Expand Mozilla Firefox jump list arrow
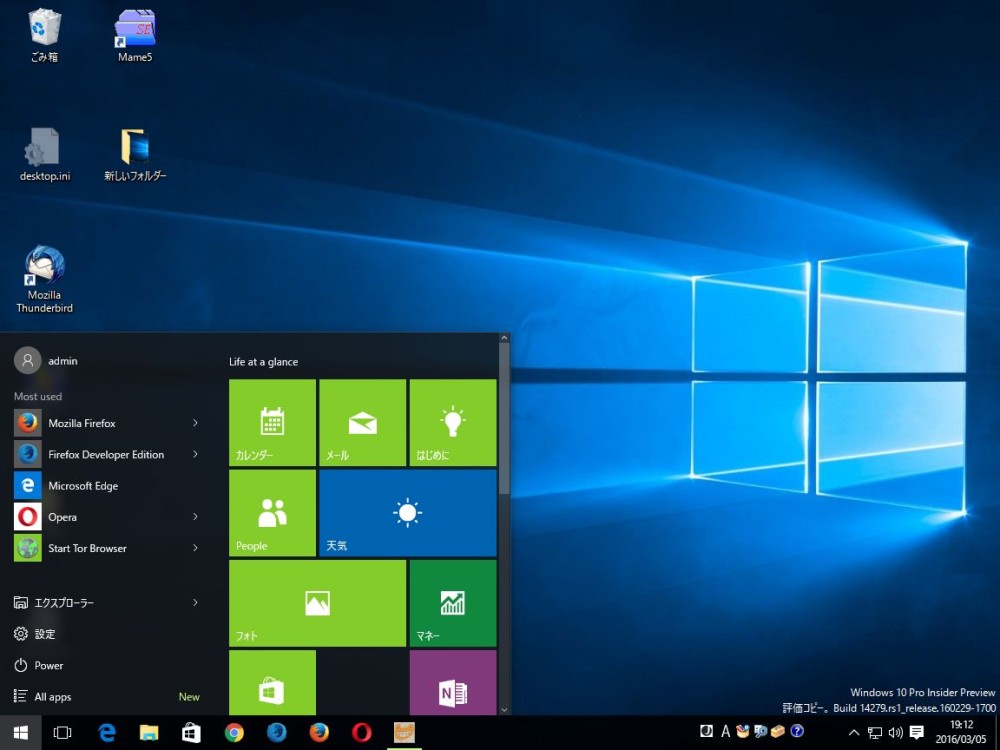Screen dimensions: 1000x750 tap(195, 423)
